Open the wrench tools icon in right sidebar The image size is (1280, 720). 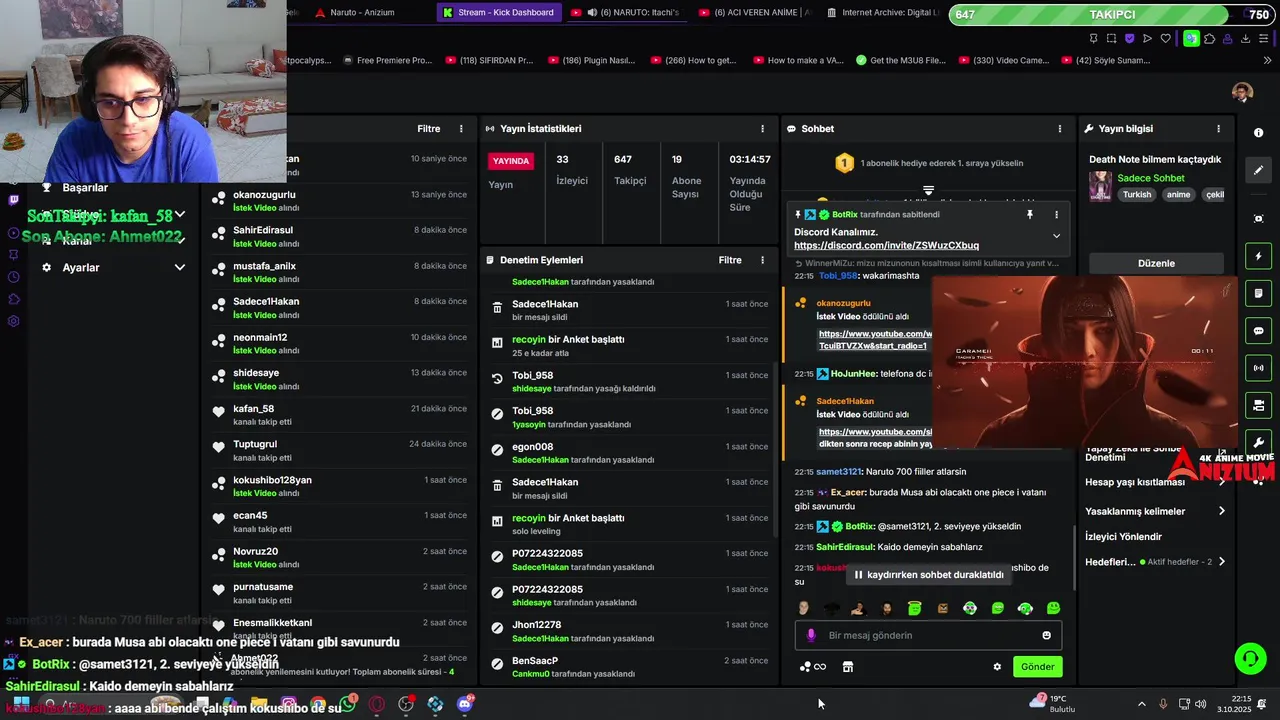click(x=1258, y=442)
